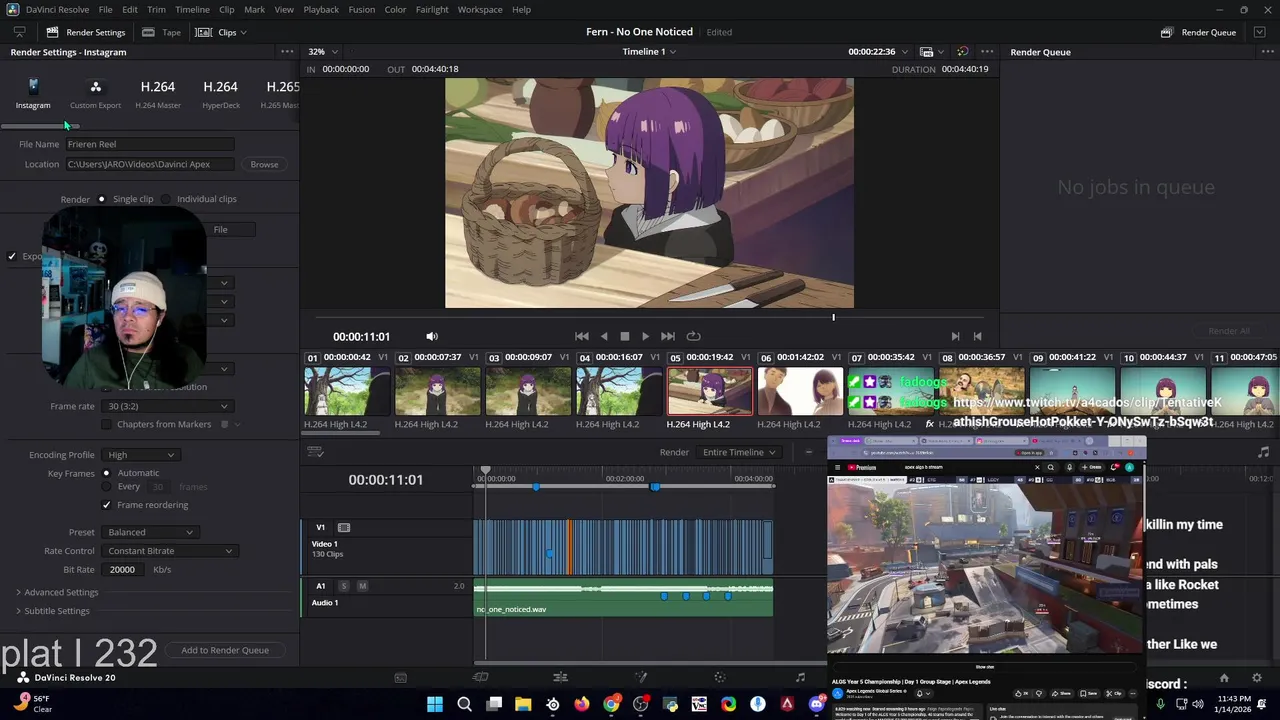Viewport: 1280px width, 720px height.
Task: Expand Subtitle Settings section
Action: (x=52, y=611)
